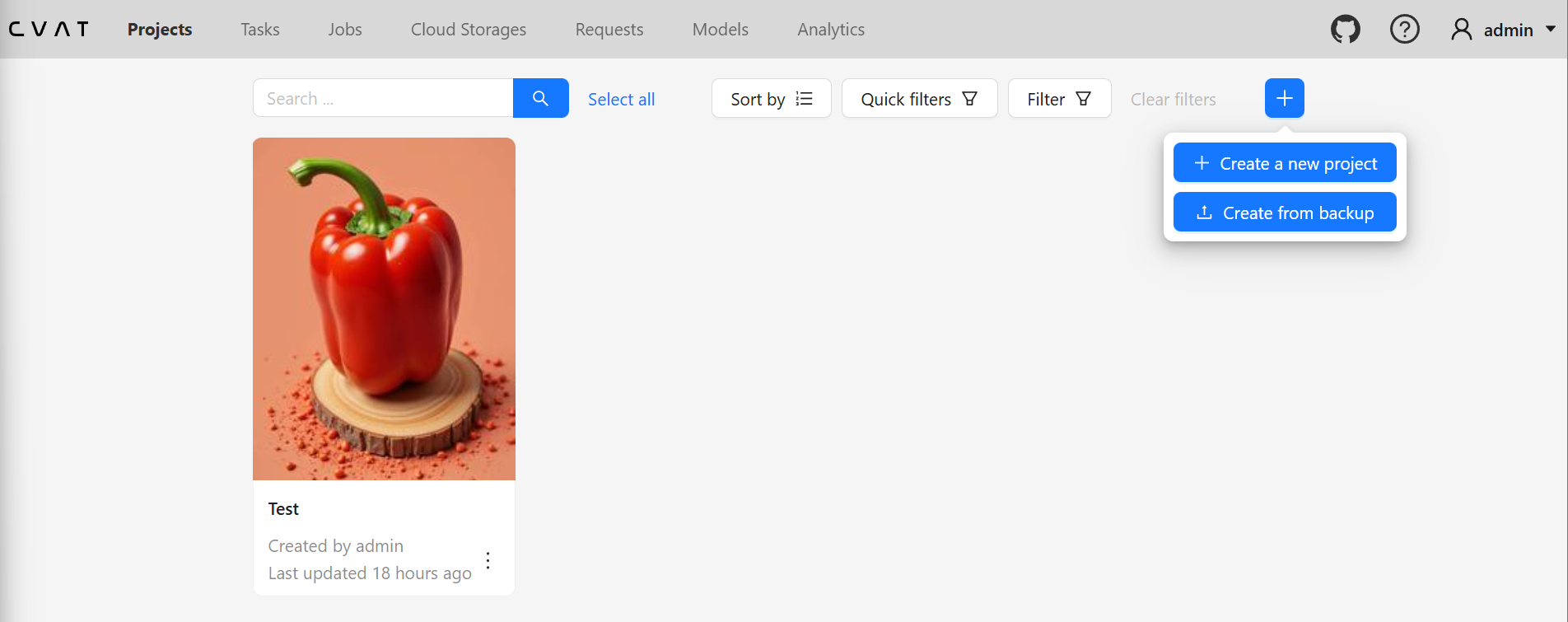Open the help question mark icon
Viewport: 1568px width, 622px height.
pos(1404,30)
